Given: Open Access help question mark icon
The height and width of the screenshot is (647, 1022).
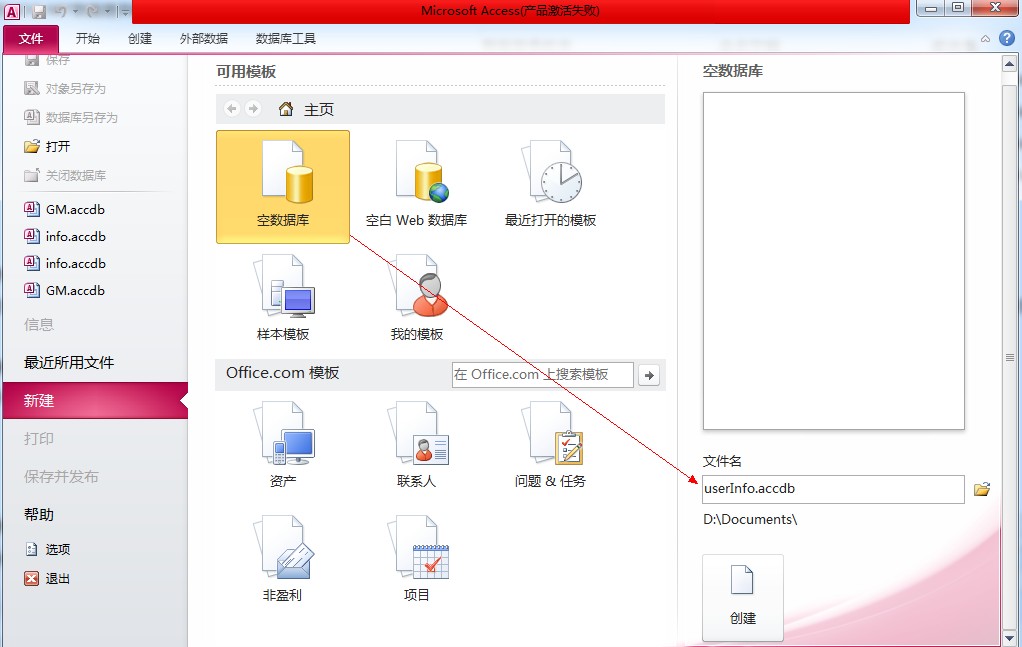Looking at the screenshot, I should coord(1007,38).
